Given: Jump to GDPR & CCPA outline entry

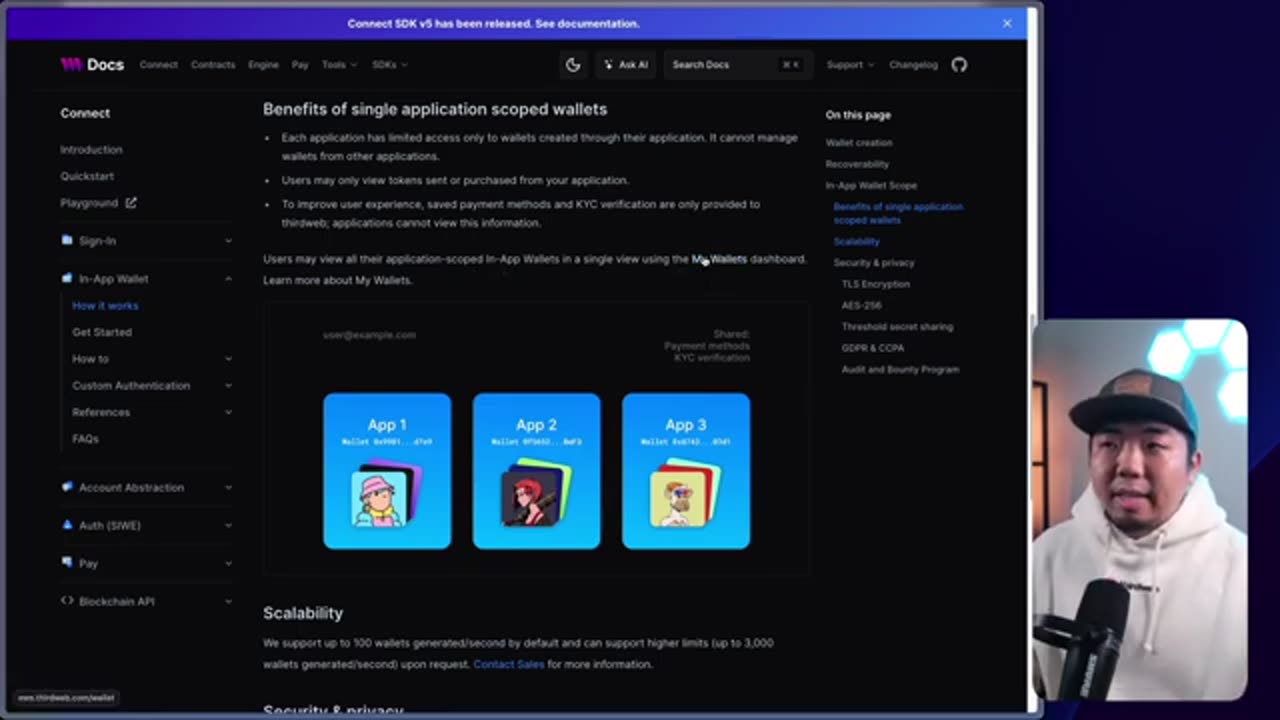Looking at the screenshot, I should pyautogui.click(x=873, y=348).
